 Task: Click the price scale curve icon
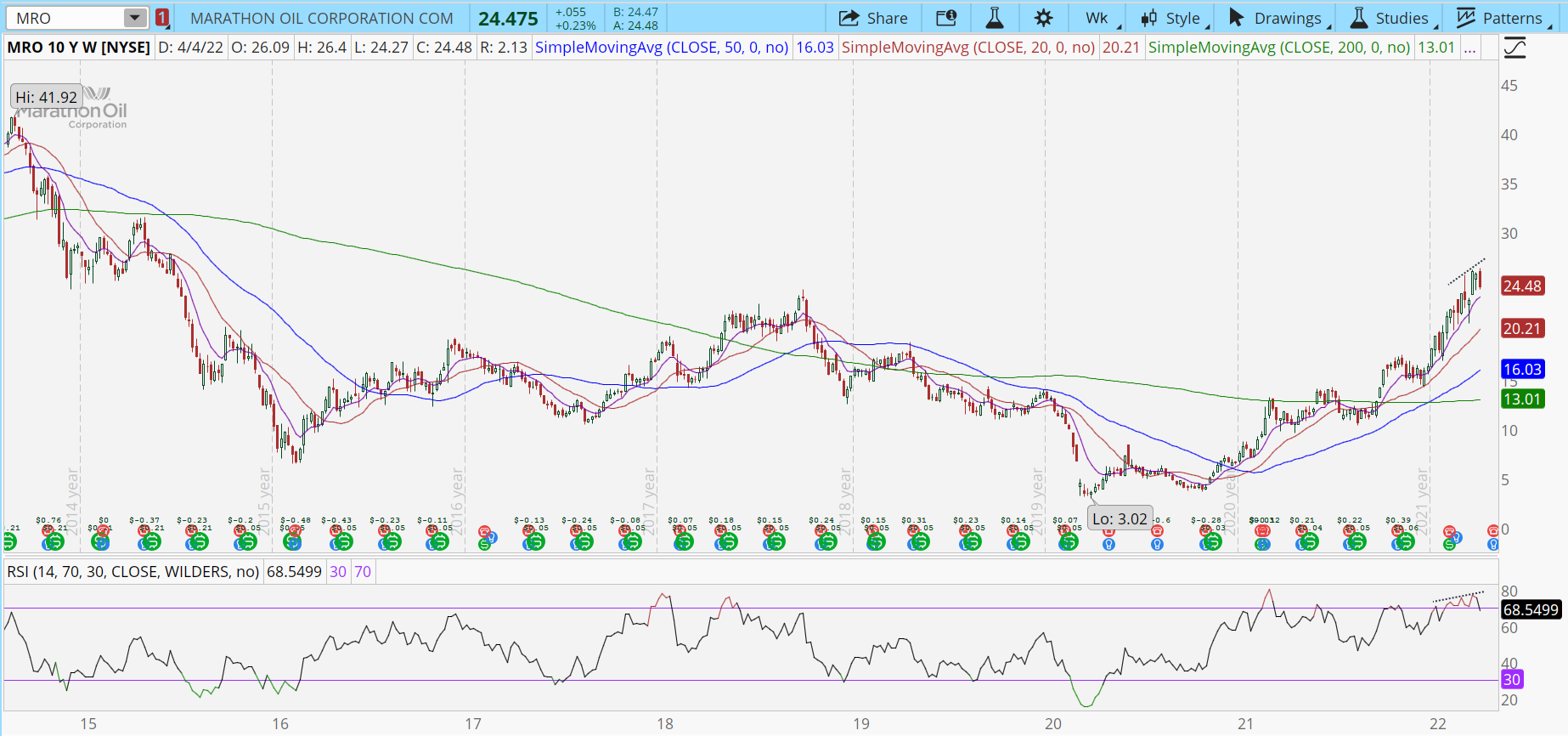(1514, 48)
